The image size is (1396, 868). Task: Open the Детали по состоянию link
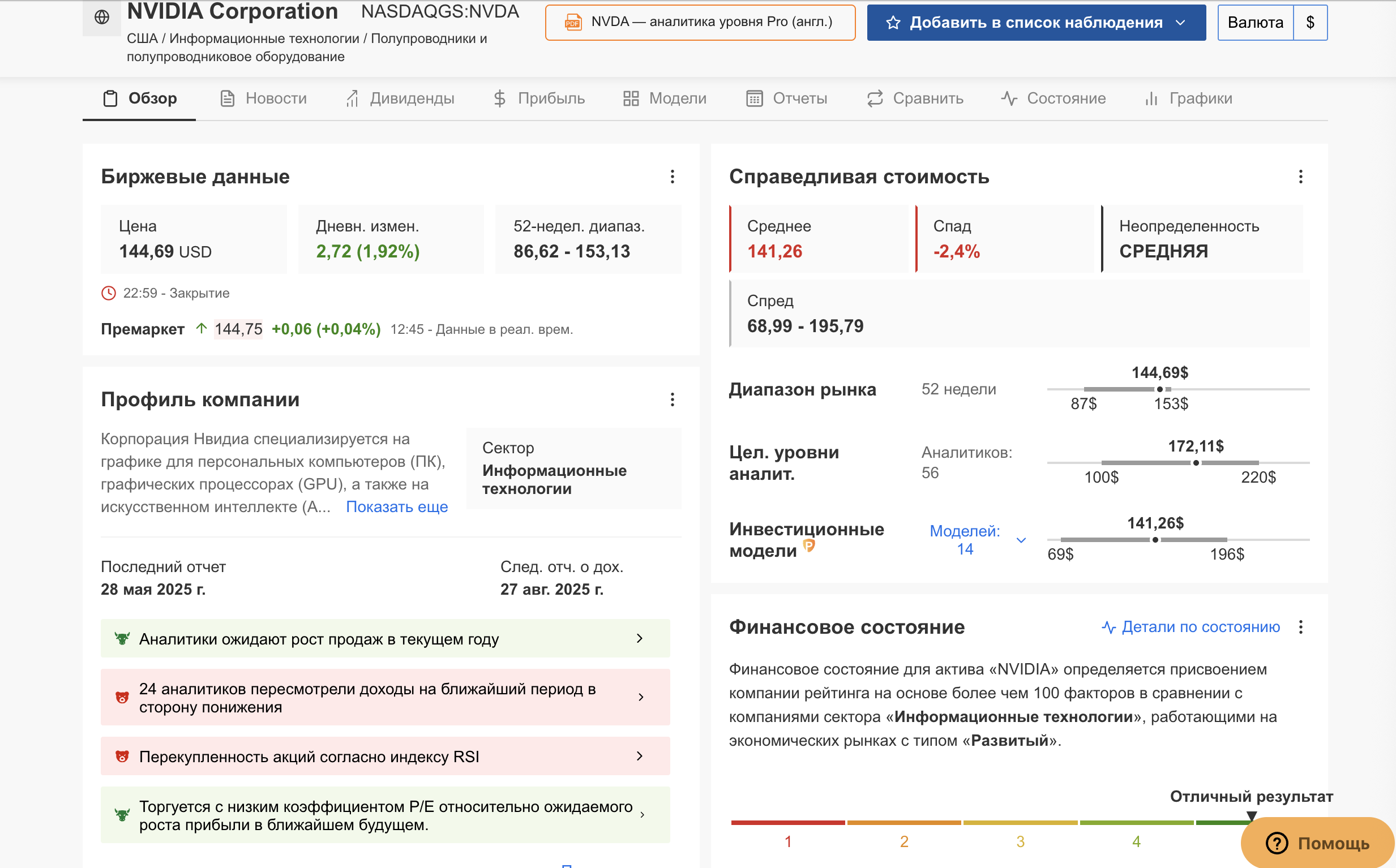click(x=1191, y=627)
